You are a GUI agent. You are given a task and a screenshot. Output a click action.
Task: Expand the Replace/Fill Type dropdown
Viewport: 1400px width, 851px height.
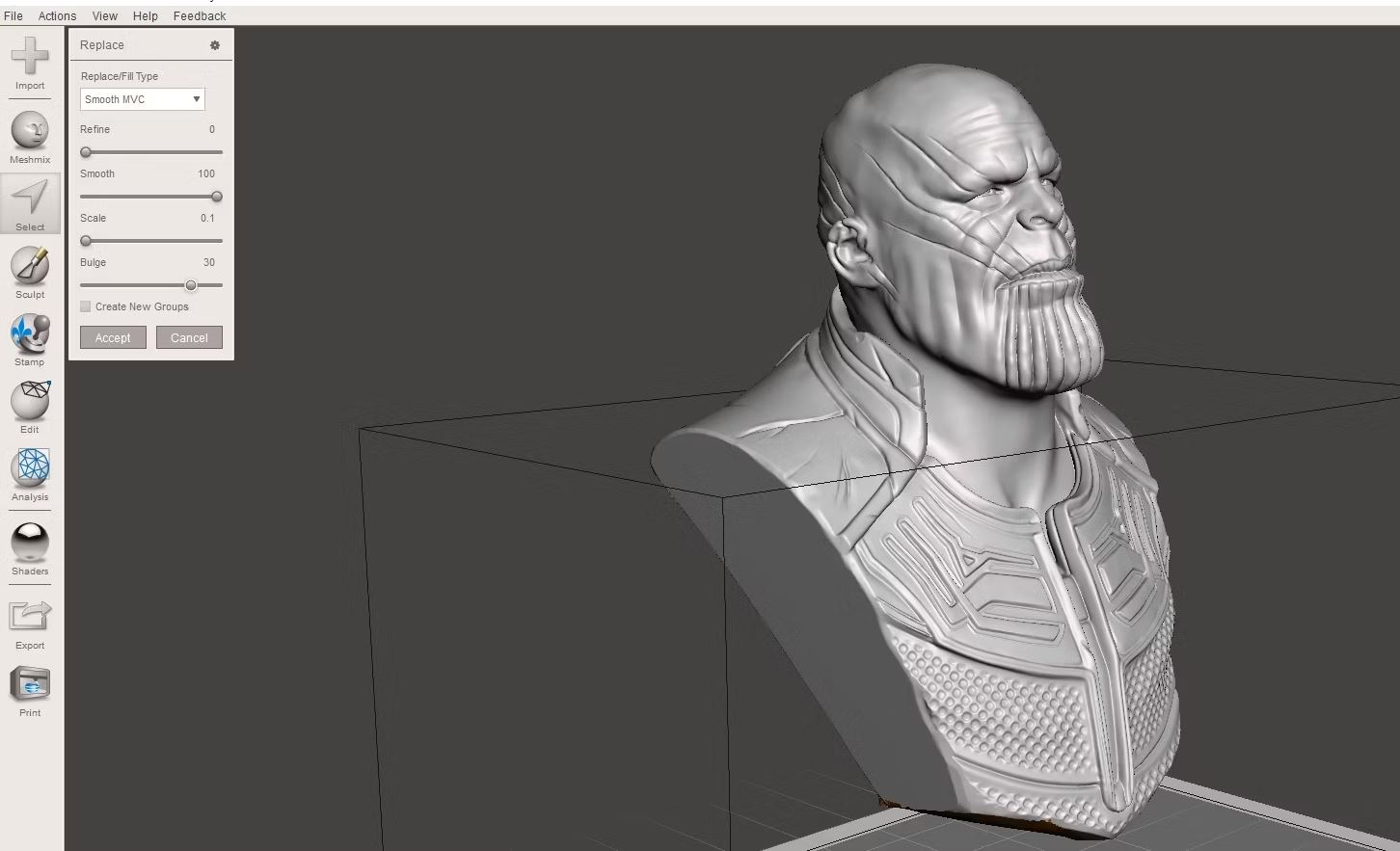tap(143, 99)
